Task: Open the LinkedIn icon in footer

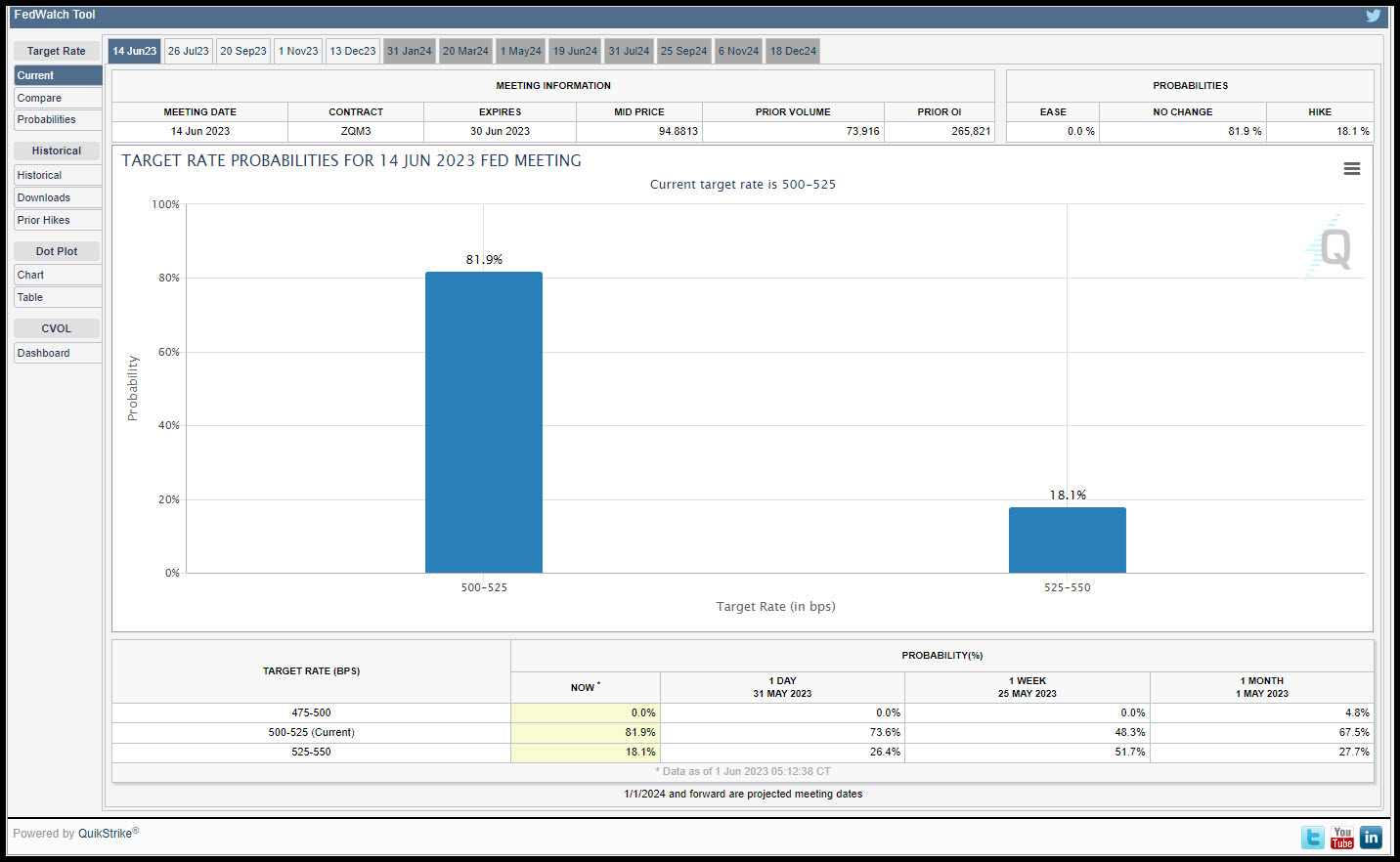Action: pyautogui.click(x=1371, y=838)
